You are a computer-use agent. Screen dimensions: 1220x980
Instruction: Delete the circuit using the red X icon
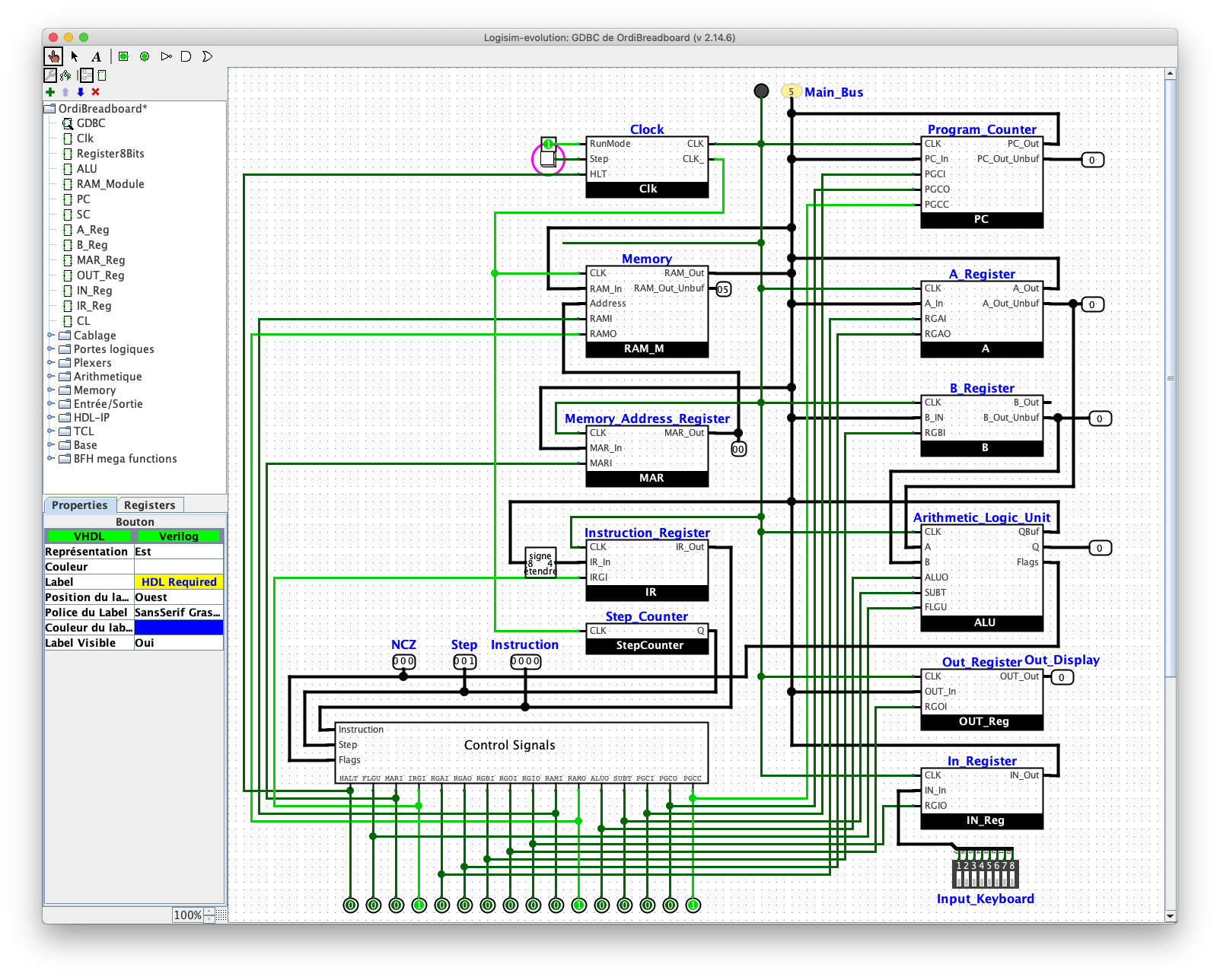(94, 91)
